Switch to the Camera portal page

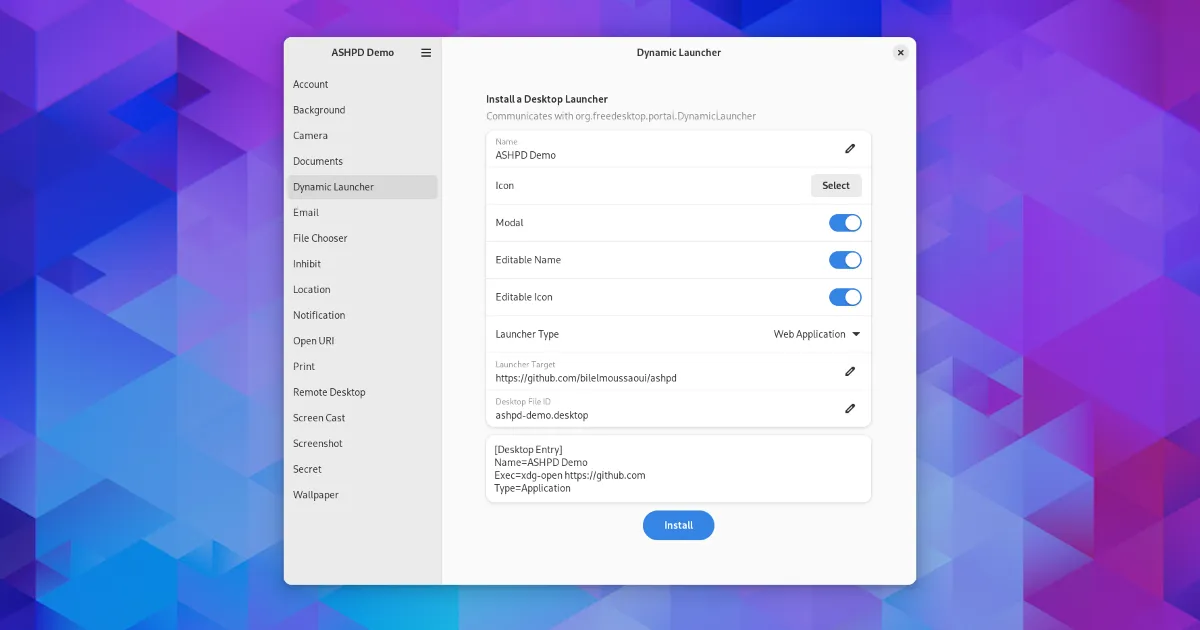310,136
